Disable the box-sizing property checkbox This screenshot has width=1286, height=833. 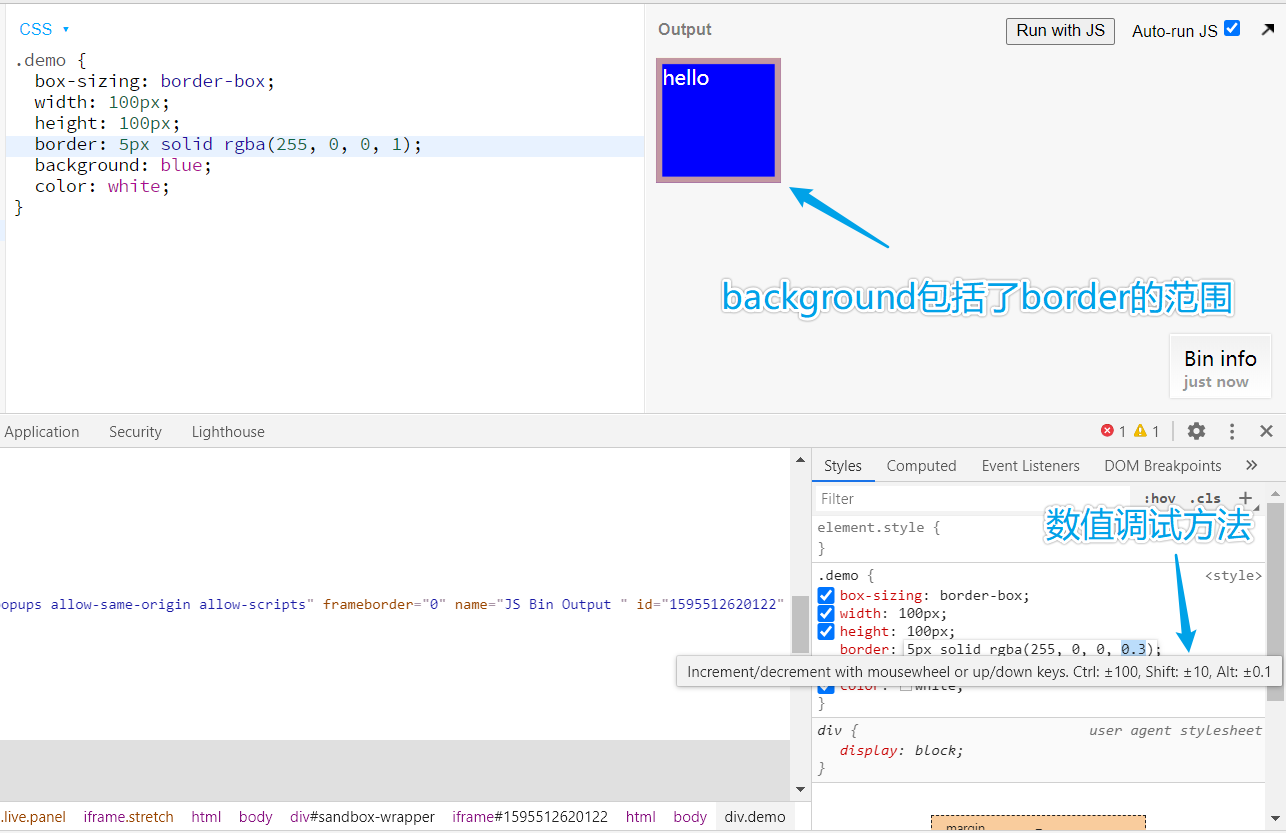826,595
